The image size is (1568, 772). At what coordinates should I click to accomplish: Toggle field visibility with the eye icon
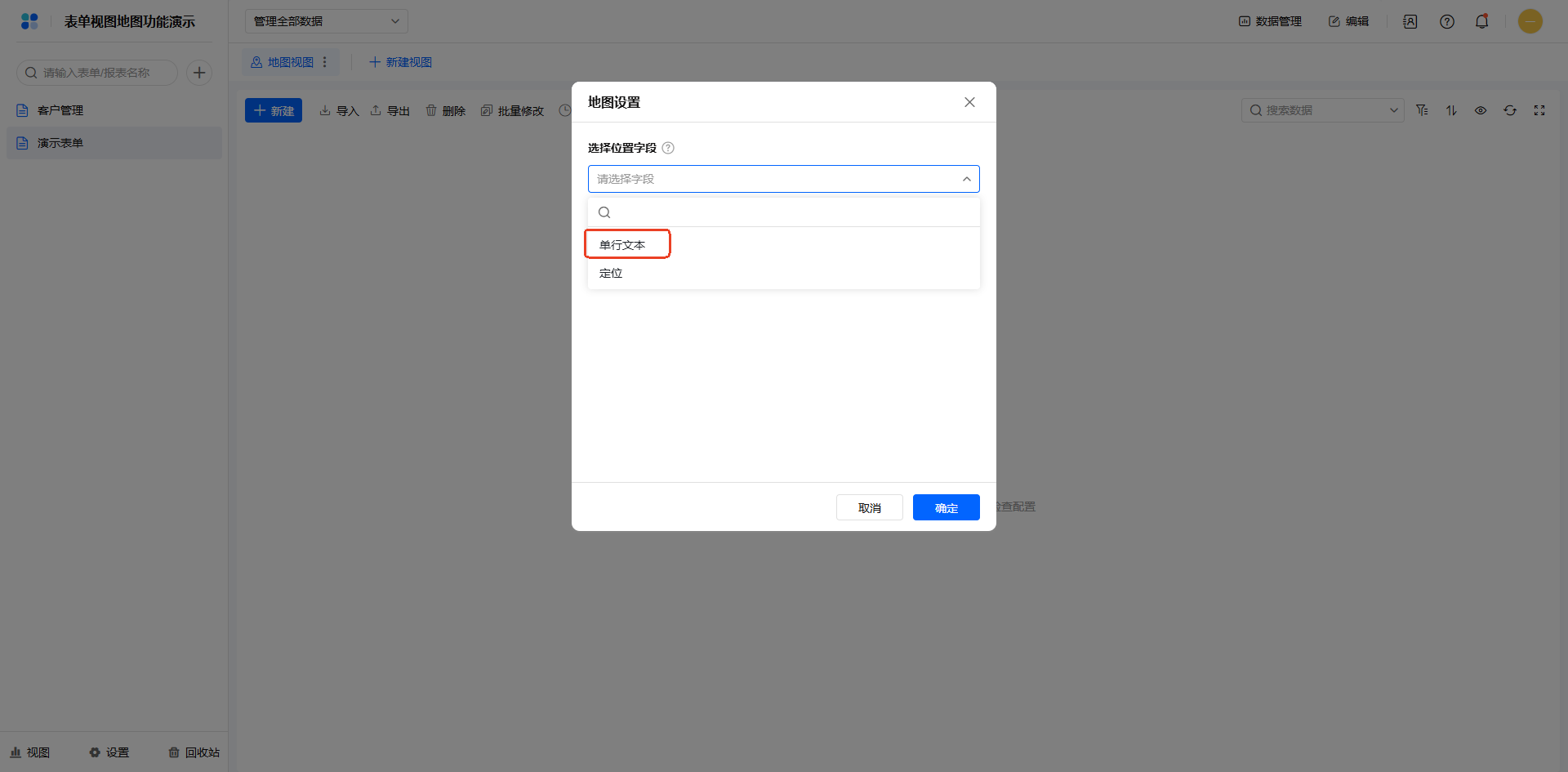tap(1481, 110)
